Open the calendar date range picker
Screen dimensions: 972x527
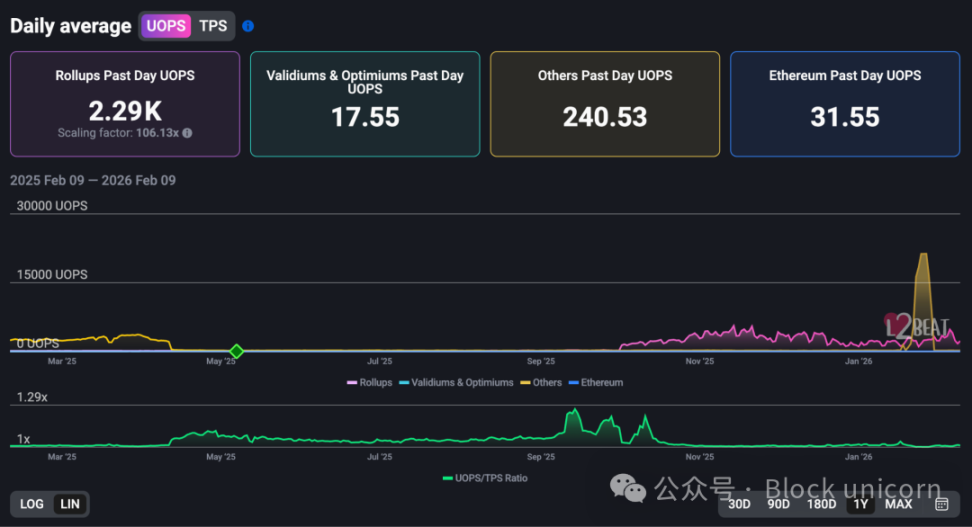[x=941, y=503]
